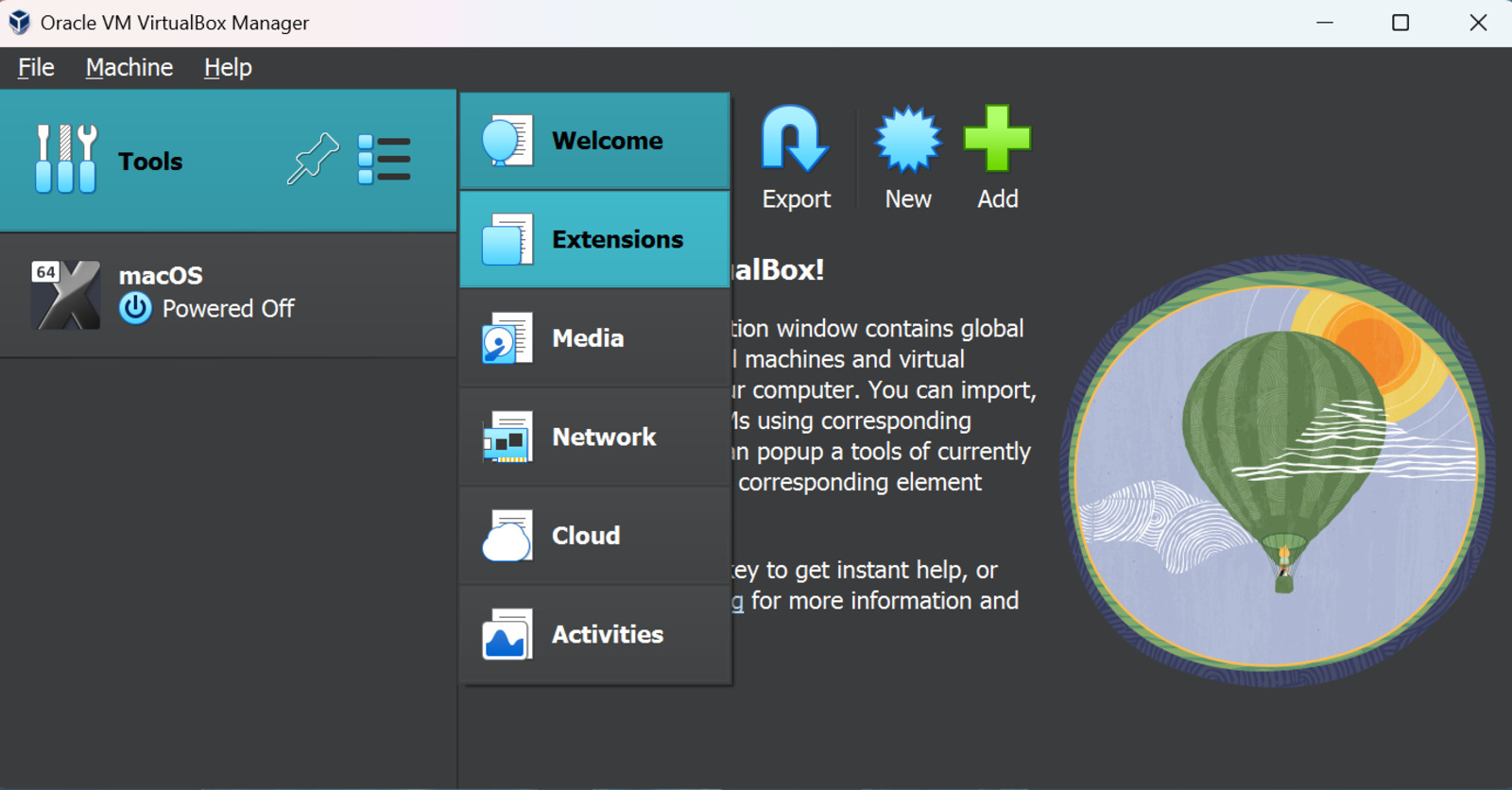Click the Welcome balloon icon
1512x790 pixels.
point(507,141)
